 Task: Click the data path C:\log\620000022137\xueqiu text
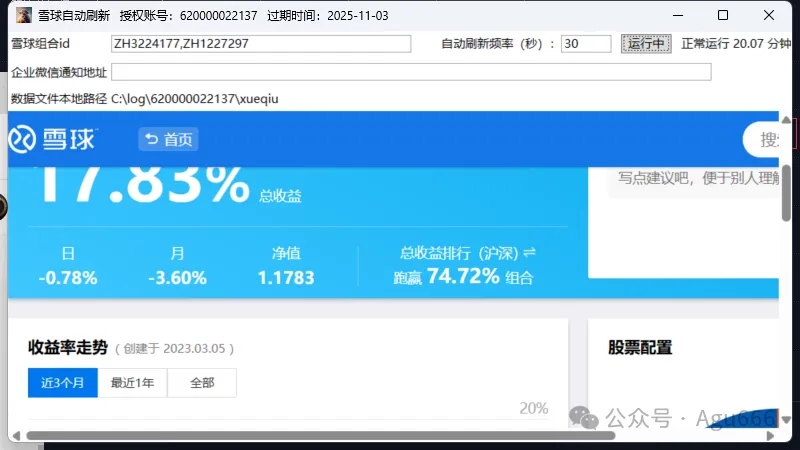pyautogui.click(x=195, y=98)
